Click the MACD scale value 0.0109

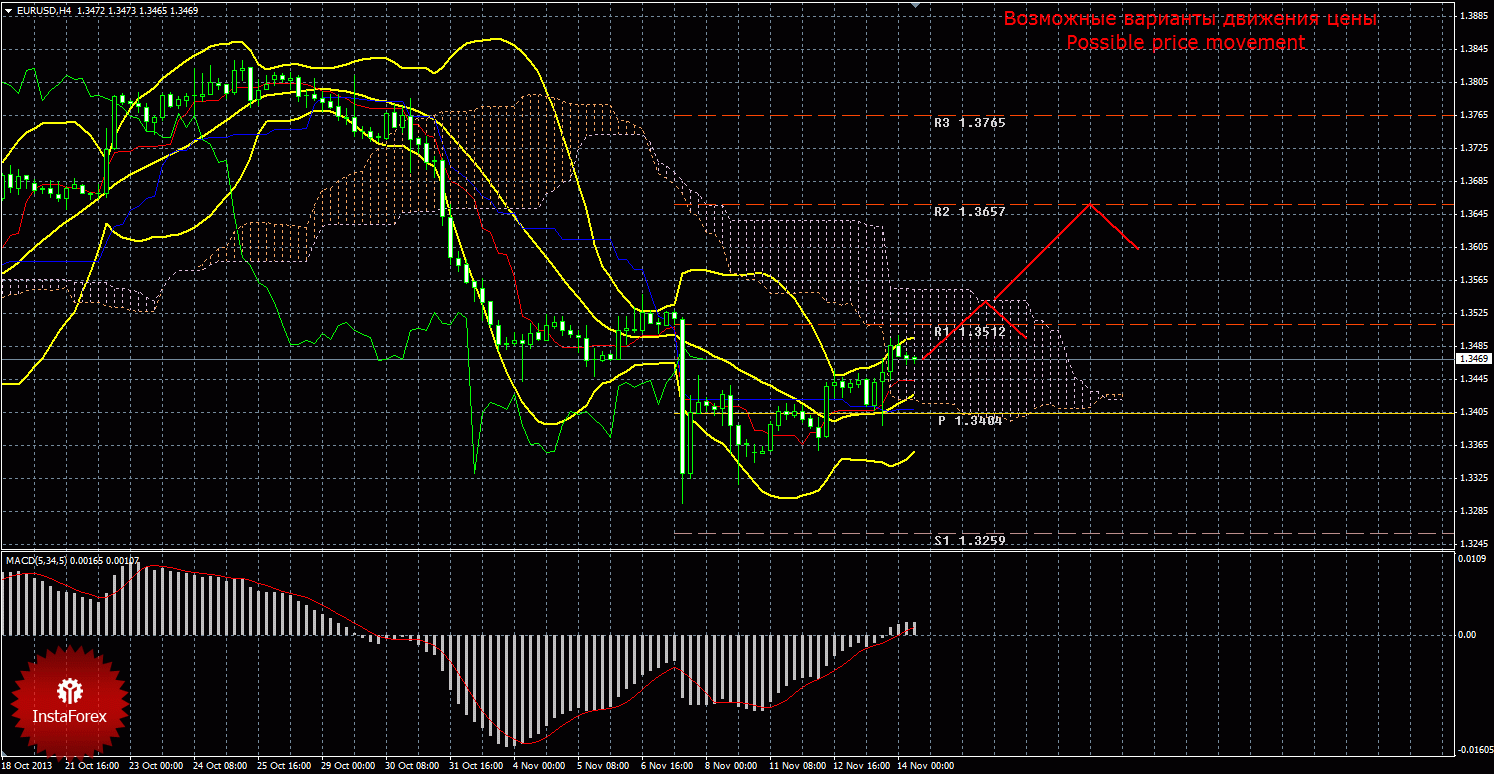pyautogui.click(x=1472, y=558)
